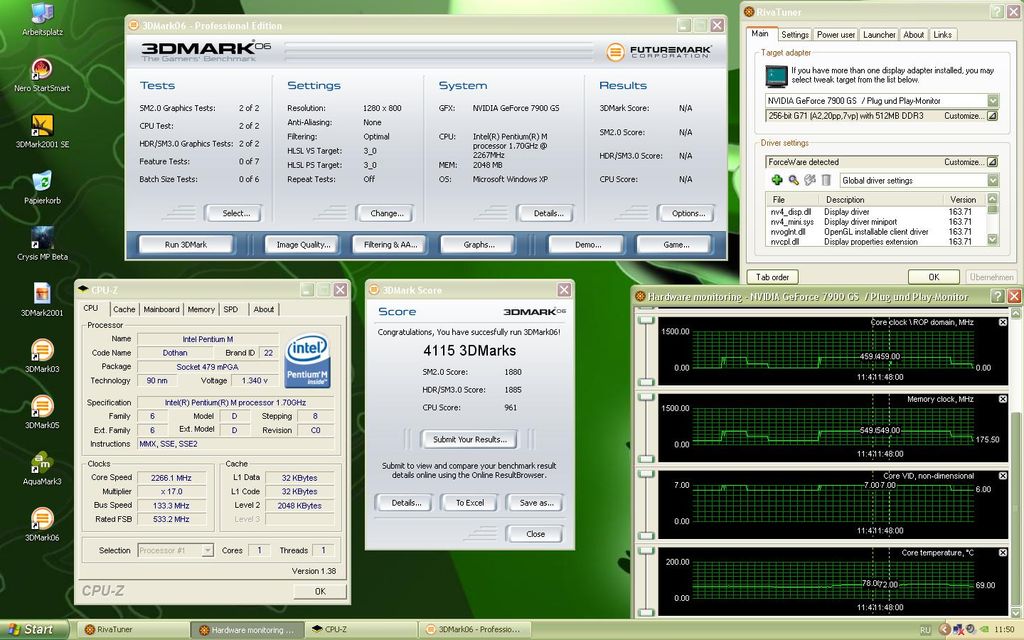Image resolution: width=1024 pixels, height=640 pixels.
Task: Click the RU language indicator in system tray
Action: (925, 630)
